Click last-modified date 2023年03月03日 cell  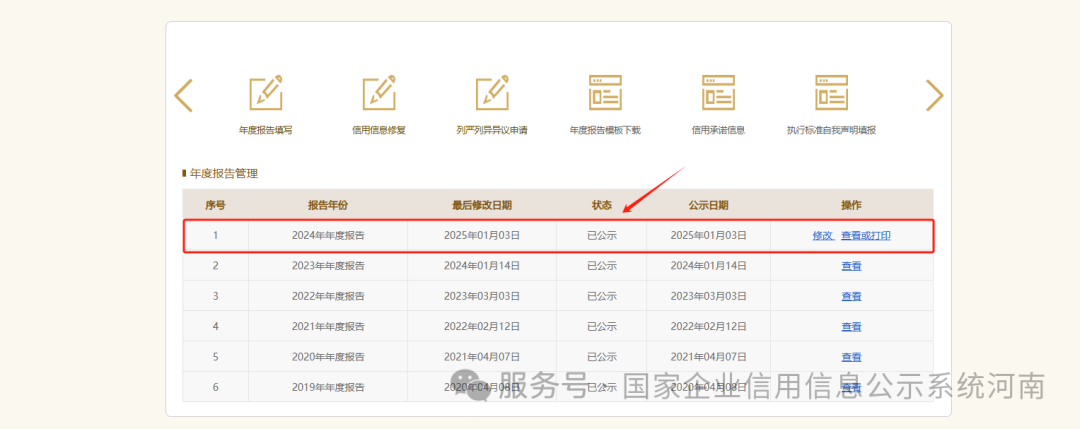point(482,296)
